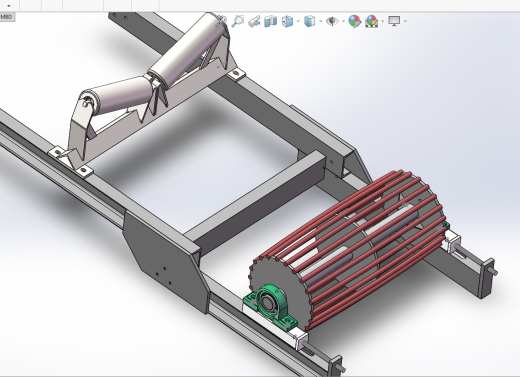Viewport: 520px width, 377px height.
Task: Open the top-left toolbar dropdown arrow
Action: tap(9, 6)
